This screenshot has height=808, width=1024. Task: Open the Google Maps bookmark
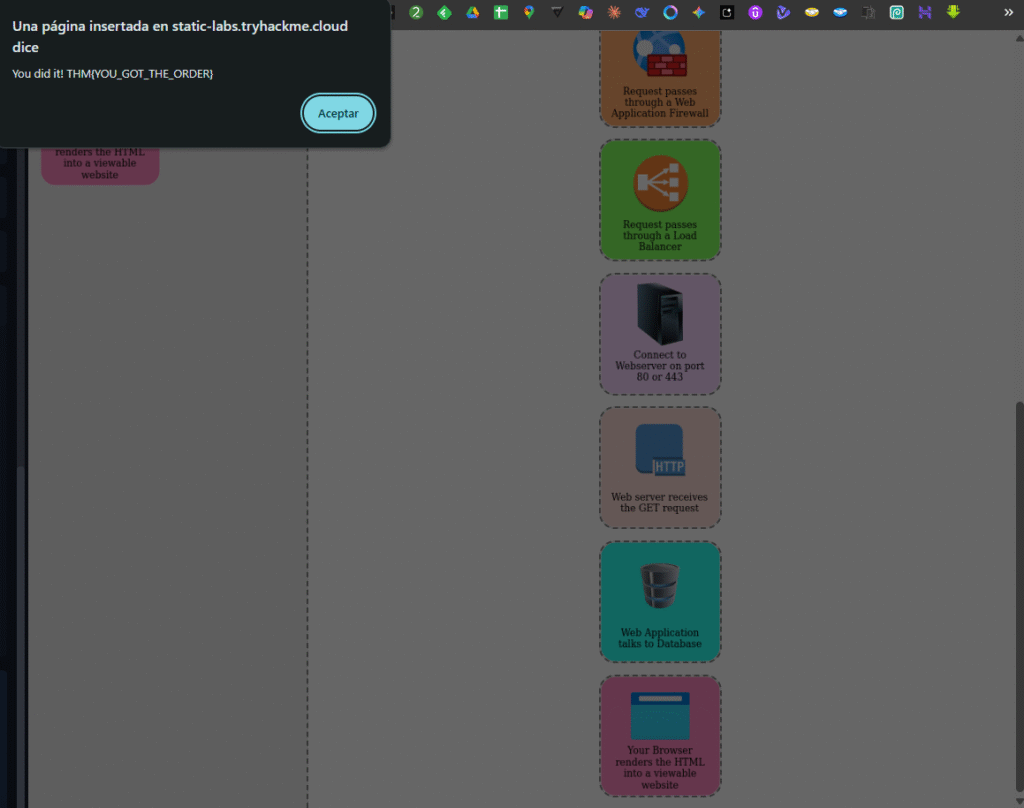[529, 13]
